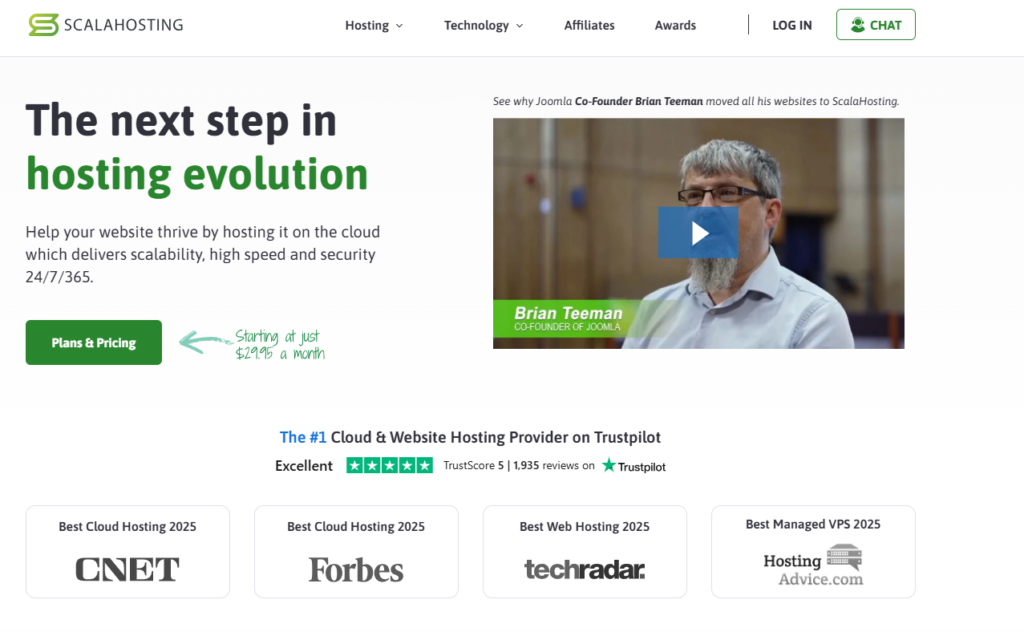Click the LOG IN link
1024x632 pixels.
coord(792,25)
